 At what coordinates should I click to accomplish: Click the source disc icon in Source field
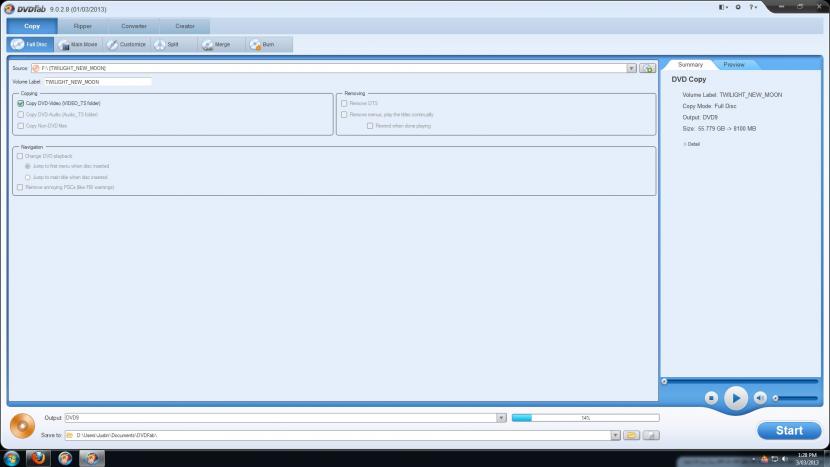(35, 68)
